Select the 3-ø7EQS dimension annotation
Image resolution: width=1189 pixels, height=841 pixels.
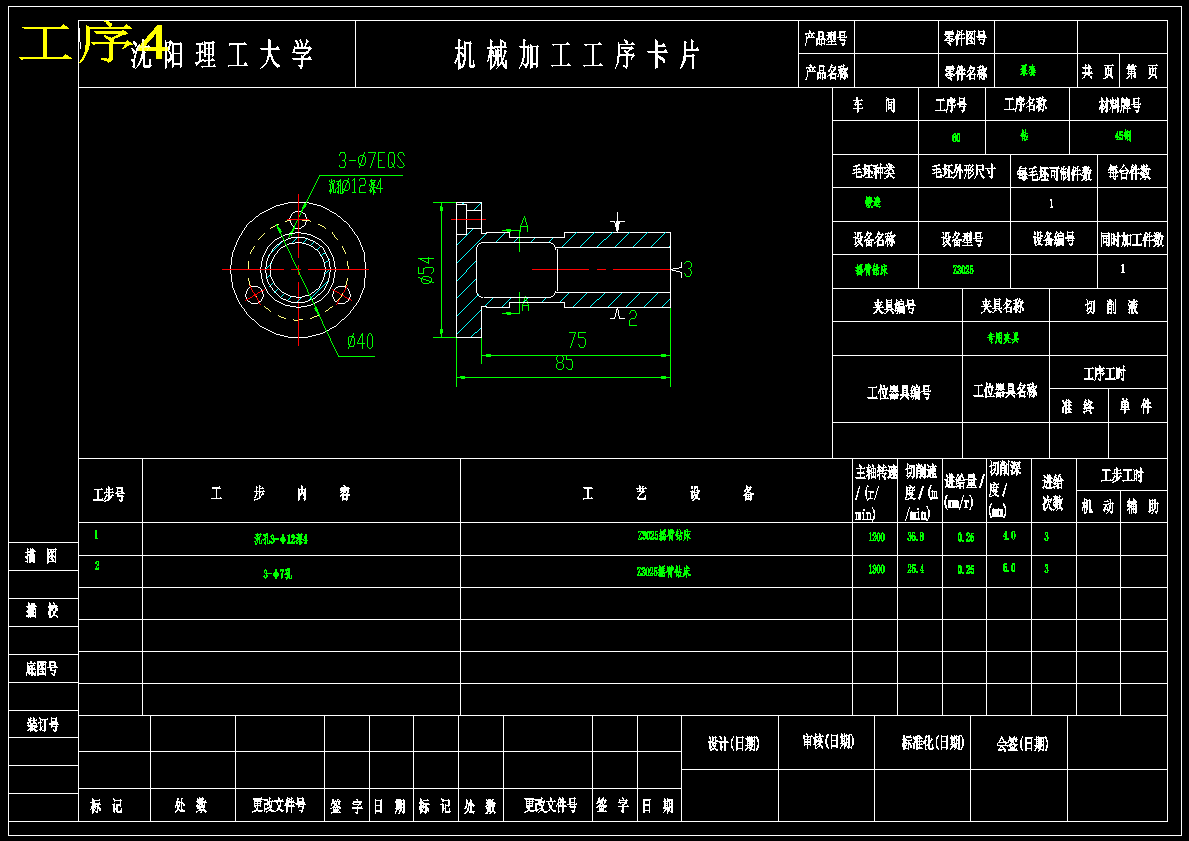coord(372,160)
